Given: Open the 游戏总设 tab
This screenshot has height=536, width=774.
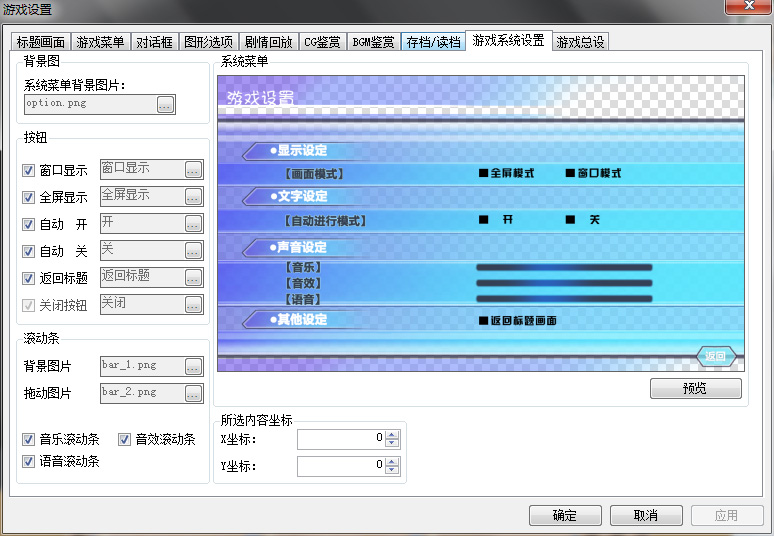Looking at the screenshot, I should click(x=580, y=42).
